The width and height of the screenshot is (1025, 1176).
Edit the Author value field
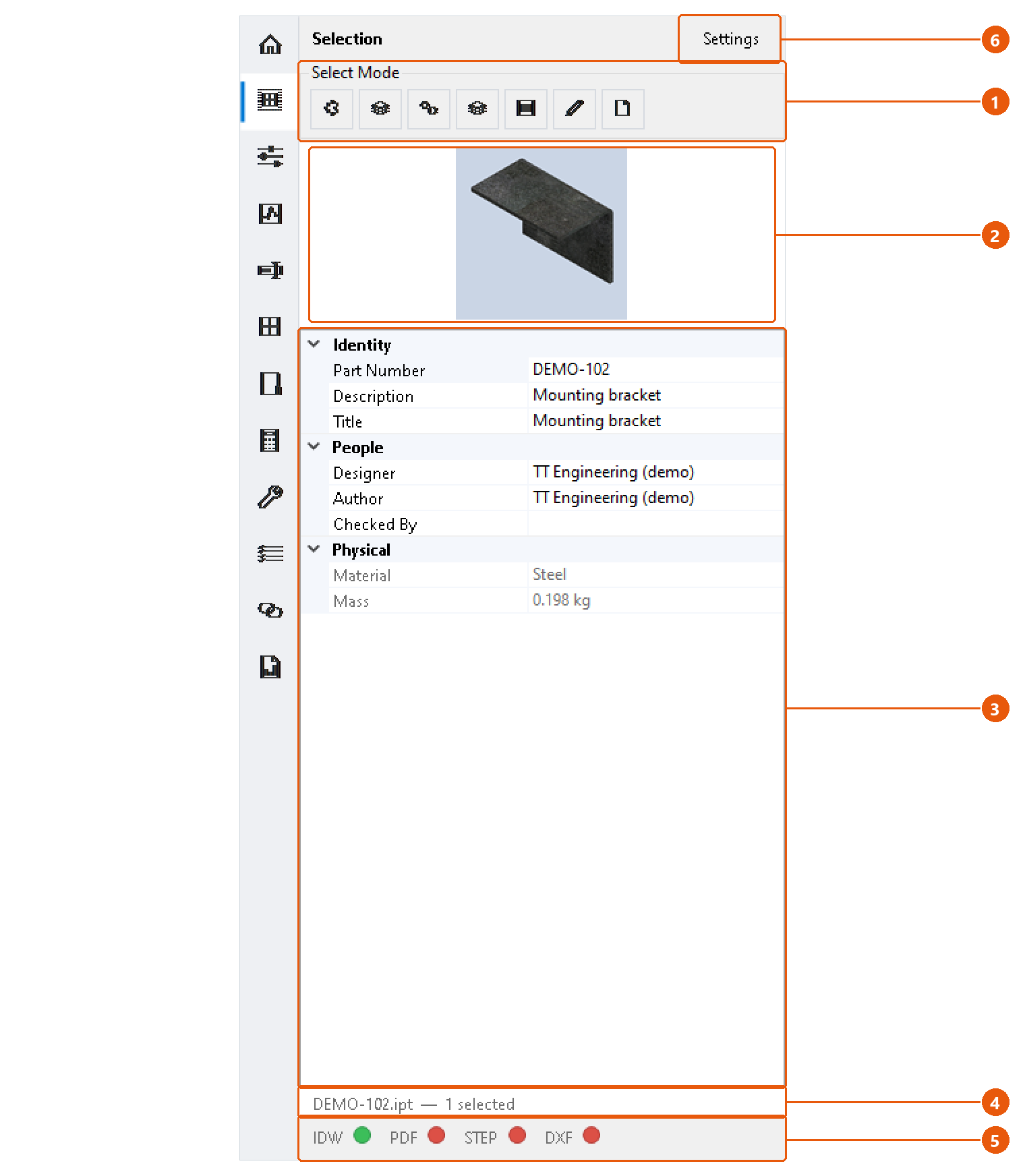pos(656,498)
